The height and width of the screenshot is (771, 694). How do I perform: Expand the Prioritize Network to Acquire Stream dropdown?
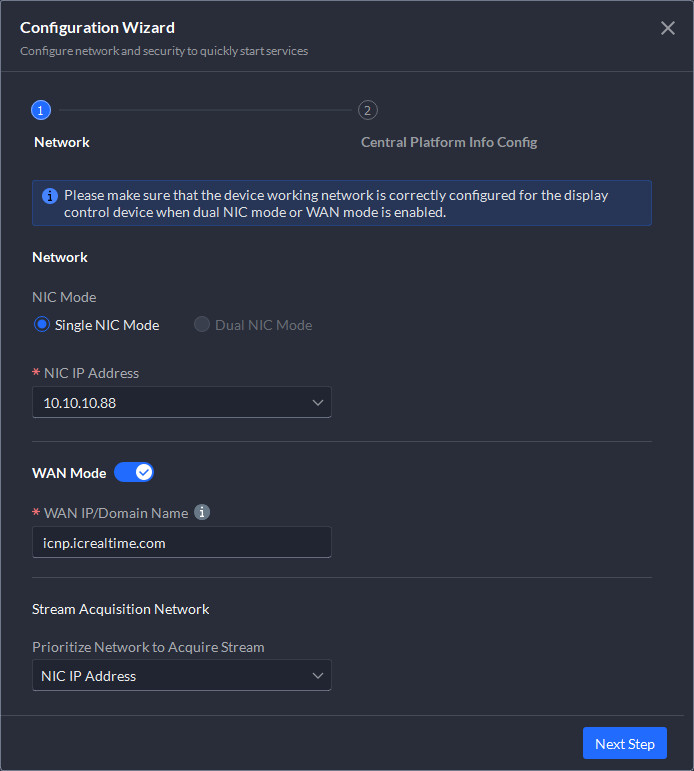tap(170, 676)
